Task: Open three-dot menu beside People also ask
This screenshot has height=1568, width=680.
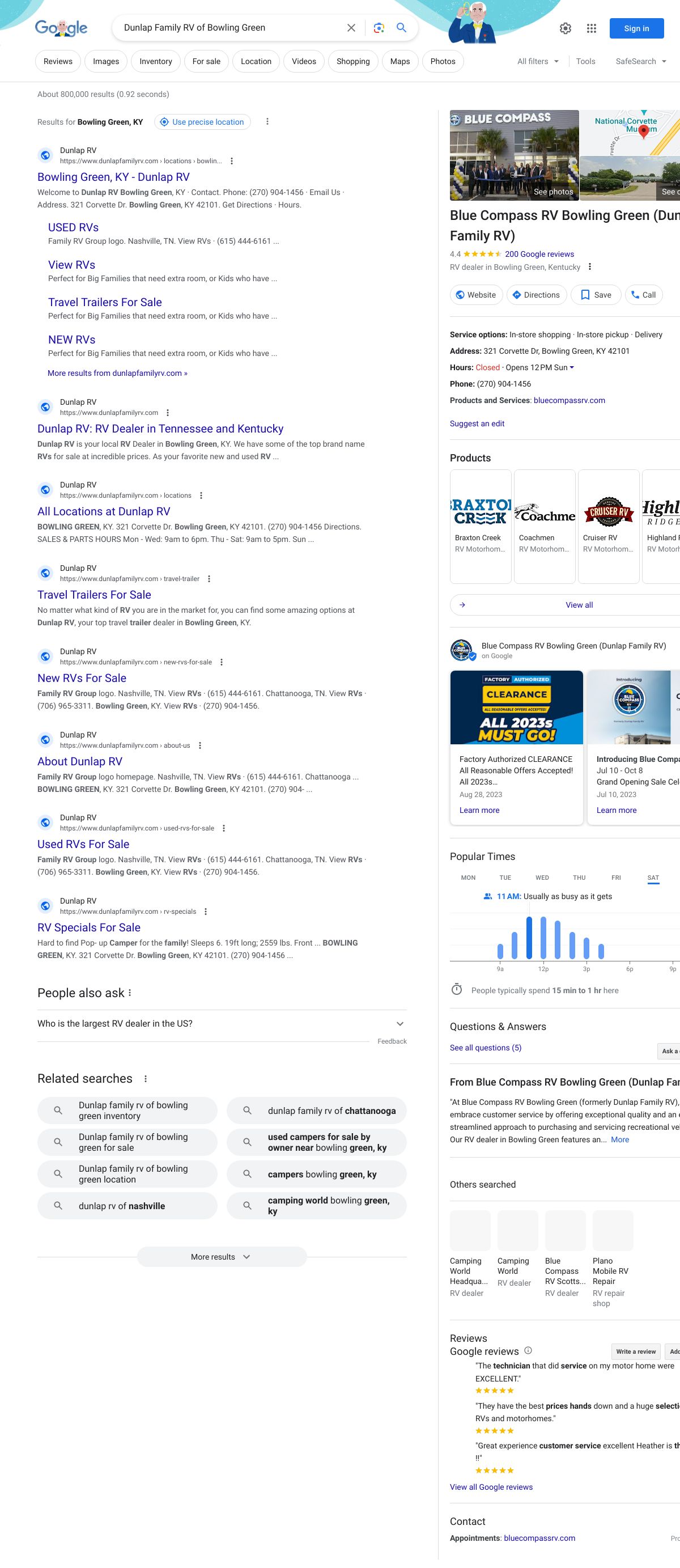Action: tap(130, 993)
